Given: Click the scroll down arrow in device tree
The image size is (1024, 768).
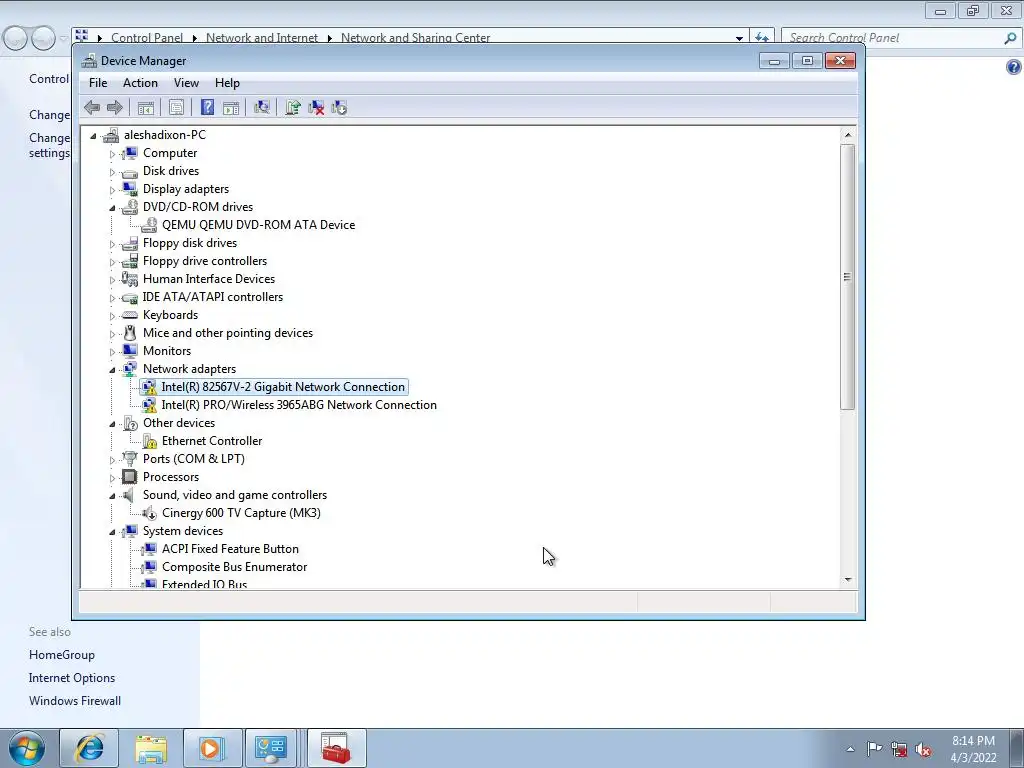Looking at the screenshot, I should [848, 579].
